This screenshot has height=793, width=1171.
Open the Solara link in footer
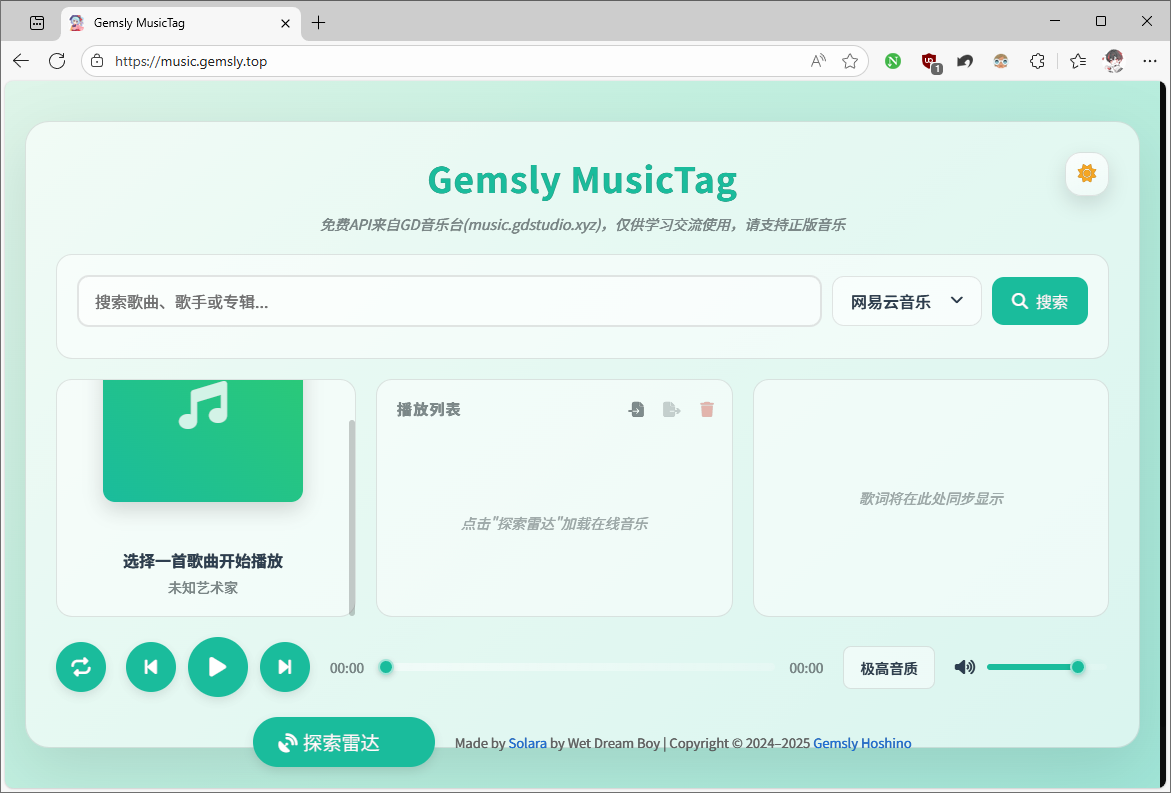[x=527, y=743]
